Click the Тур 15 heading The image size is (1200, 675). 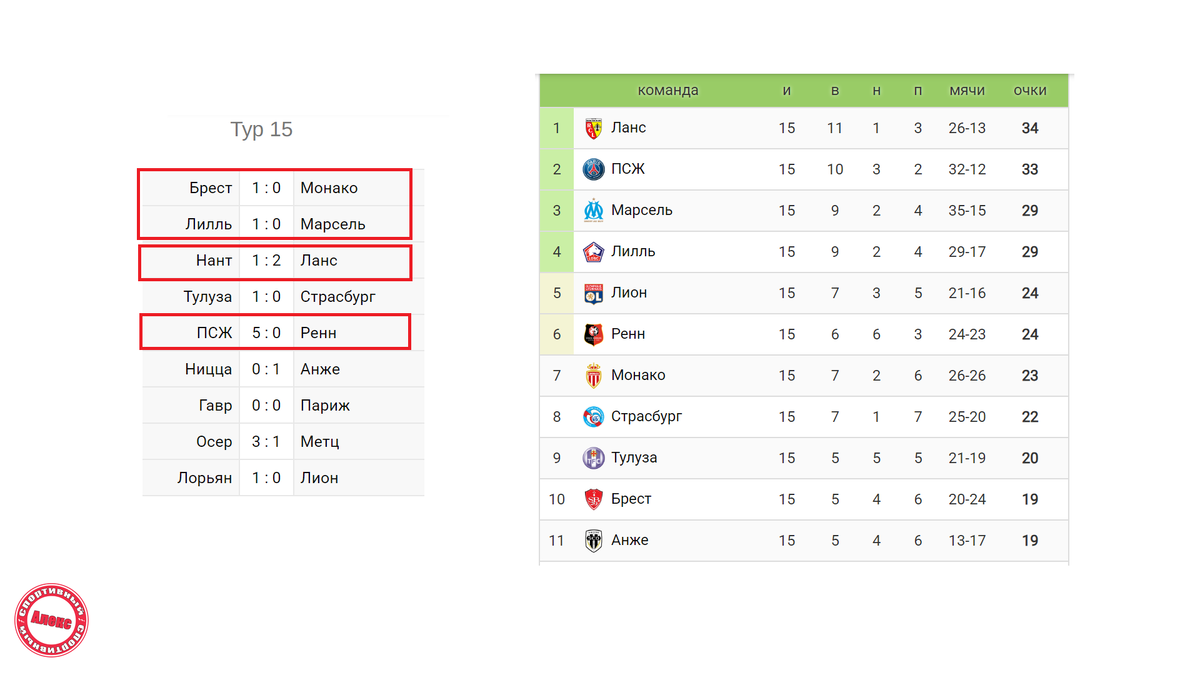tap(261, 130)
